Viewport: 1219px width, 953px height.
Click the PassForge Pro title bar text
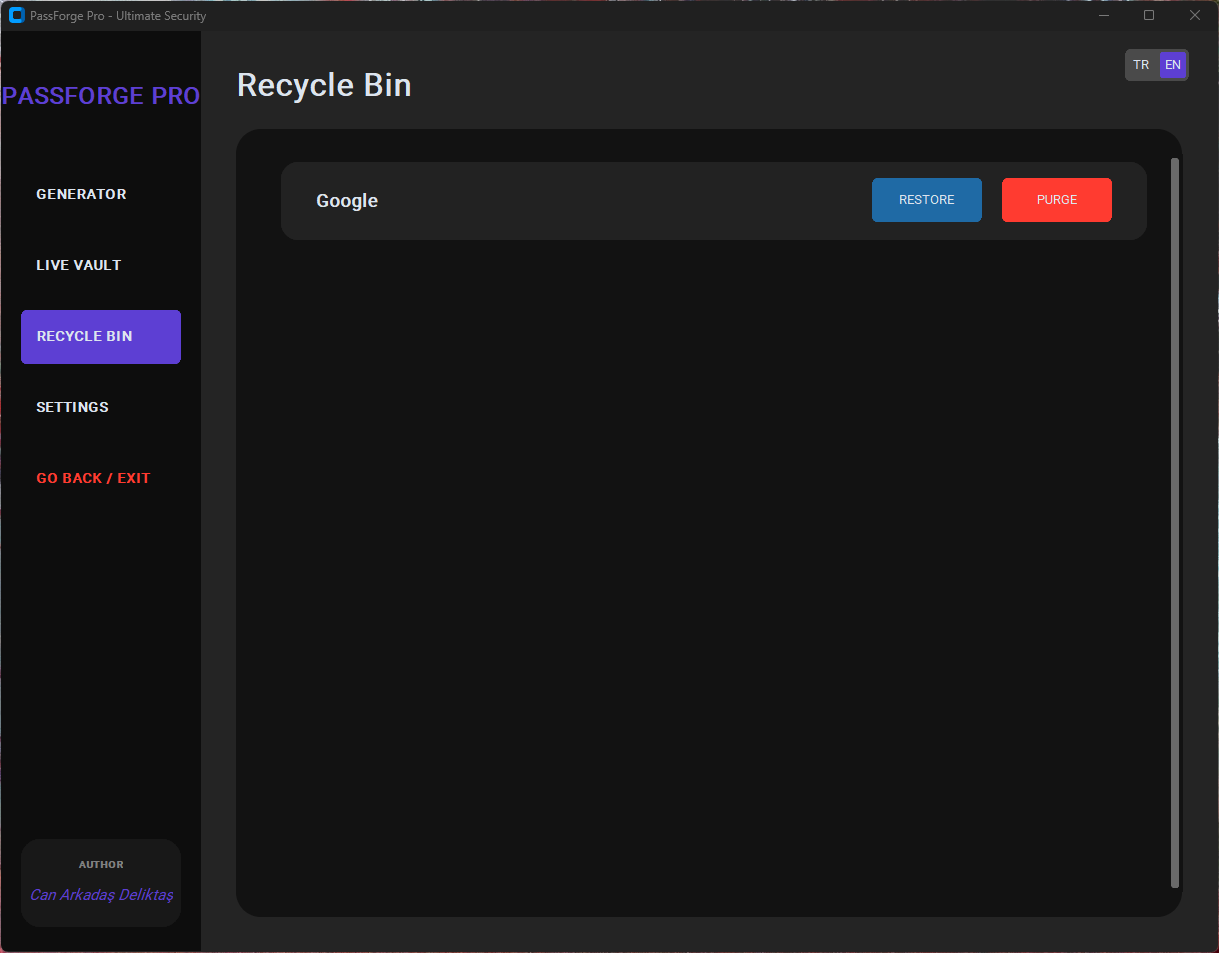pyautogui.click(x=117, y=15)
